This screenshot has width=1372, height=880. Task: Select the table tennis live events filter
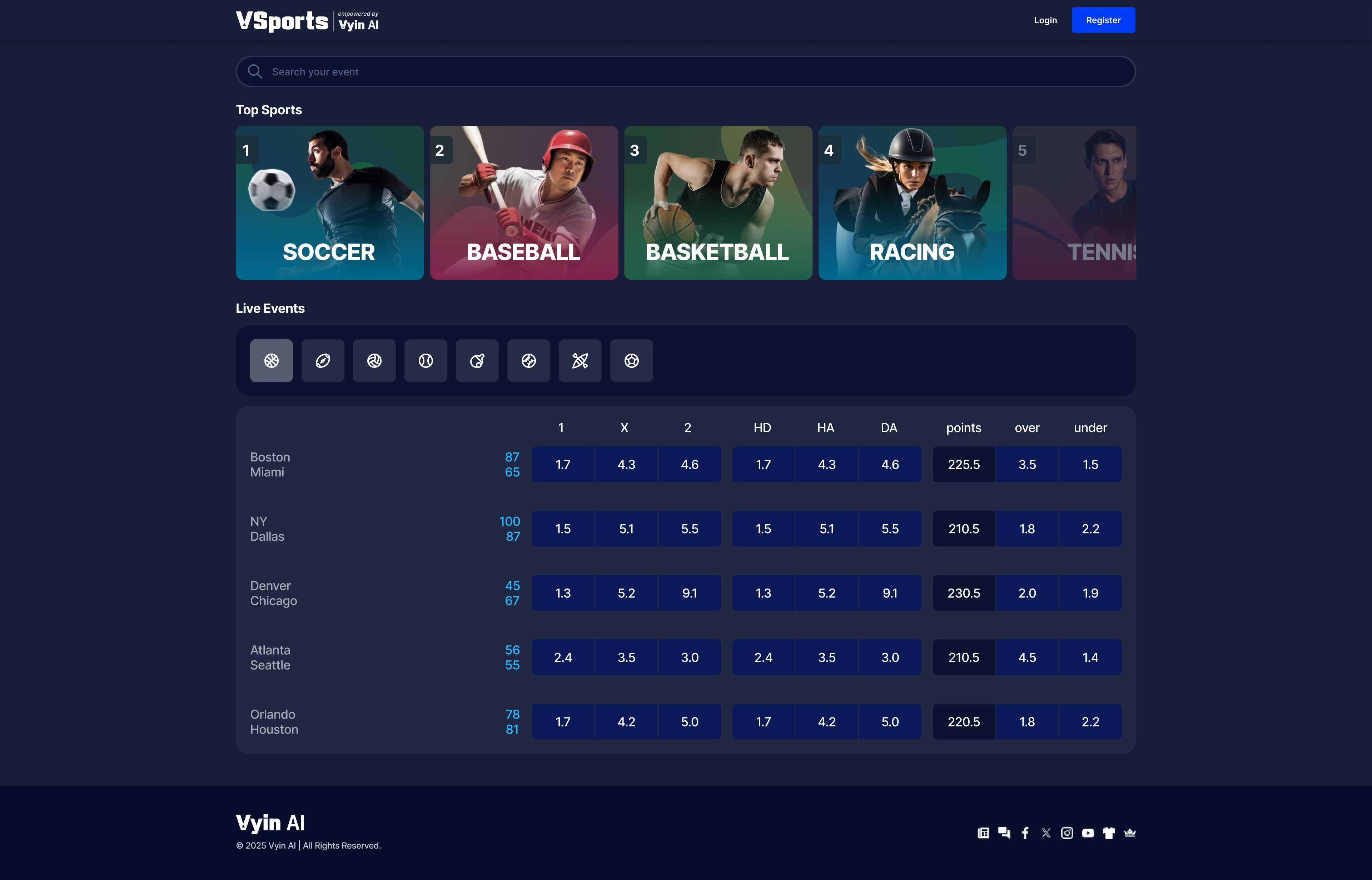[x=477, y=361]
